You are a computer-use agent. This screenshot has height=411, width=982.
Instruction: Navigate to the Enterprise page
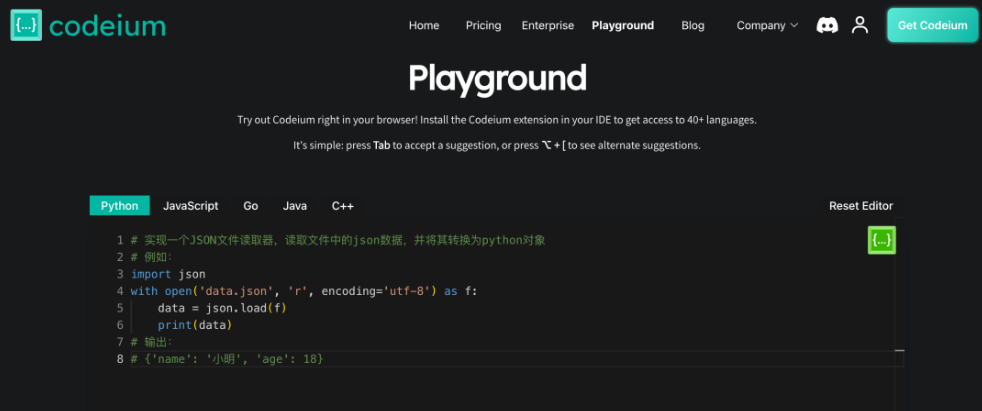pos(548,25)
